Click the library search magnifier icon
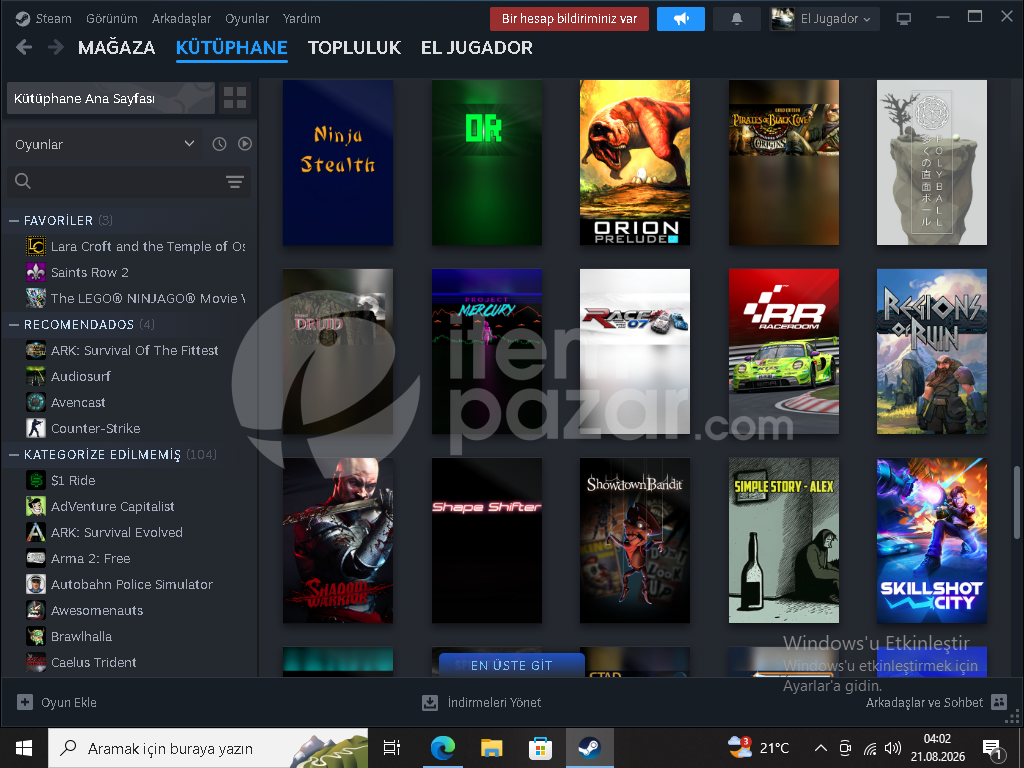The height and width of the screenshot is (768, 1024). tap(23, 181)
